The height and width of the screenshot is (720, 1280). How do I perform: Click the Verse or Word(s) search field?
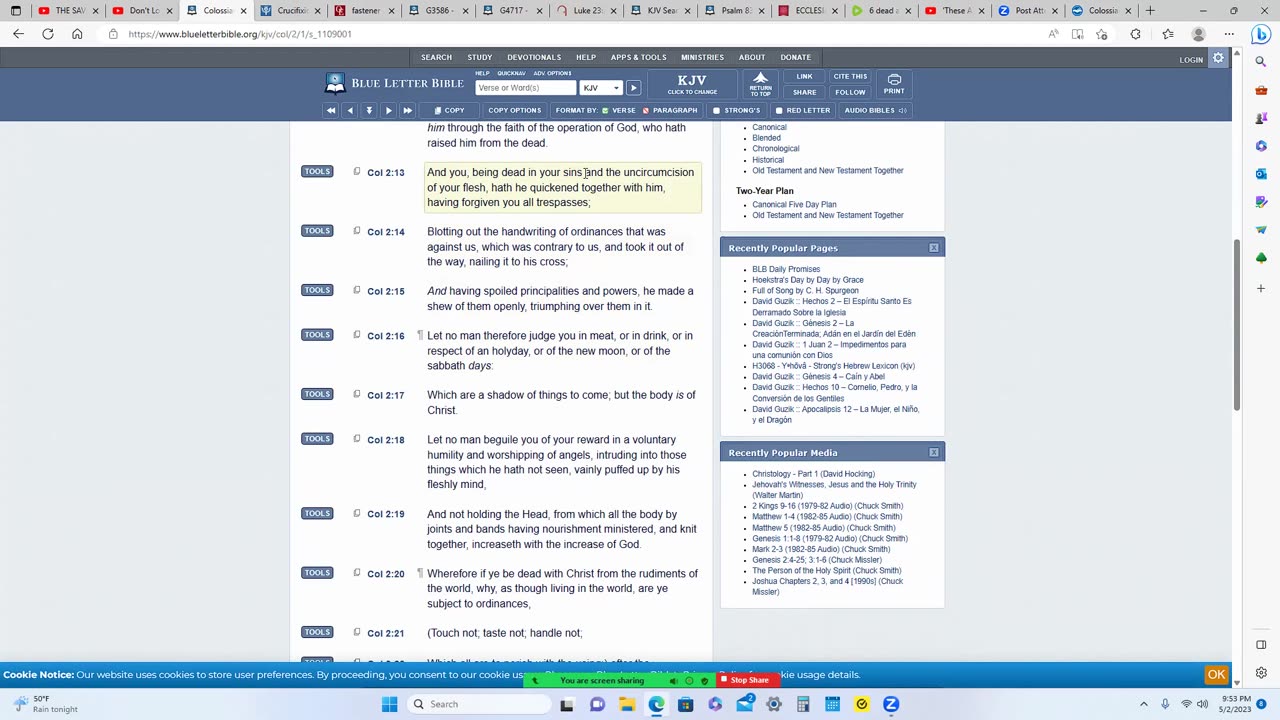[525, 88]
